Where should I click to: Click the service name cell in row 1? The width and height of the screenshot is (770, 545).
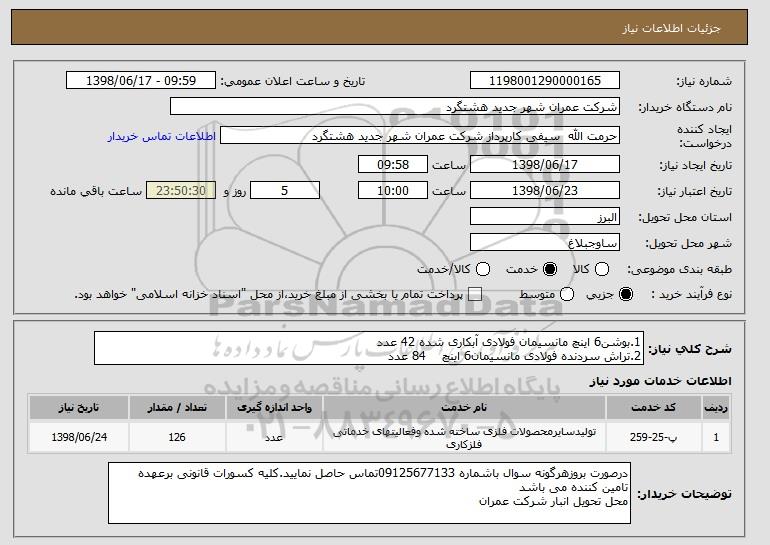[464, 437]
